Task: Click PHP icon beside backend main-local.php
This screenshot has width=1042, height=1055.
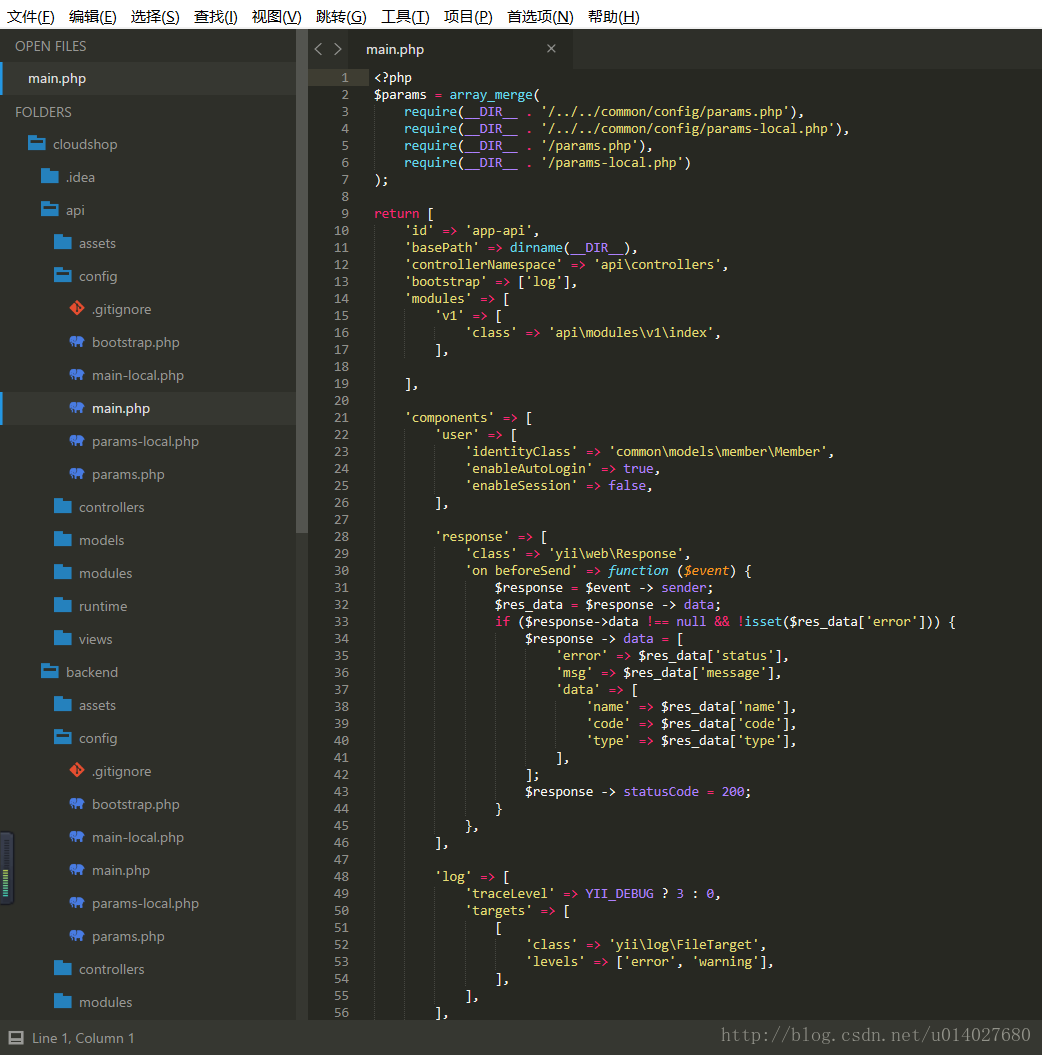Action: (x=77, y=836)
